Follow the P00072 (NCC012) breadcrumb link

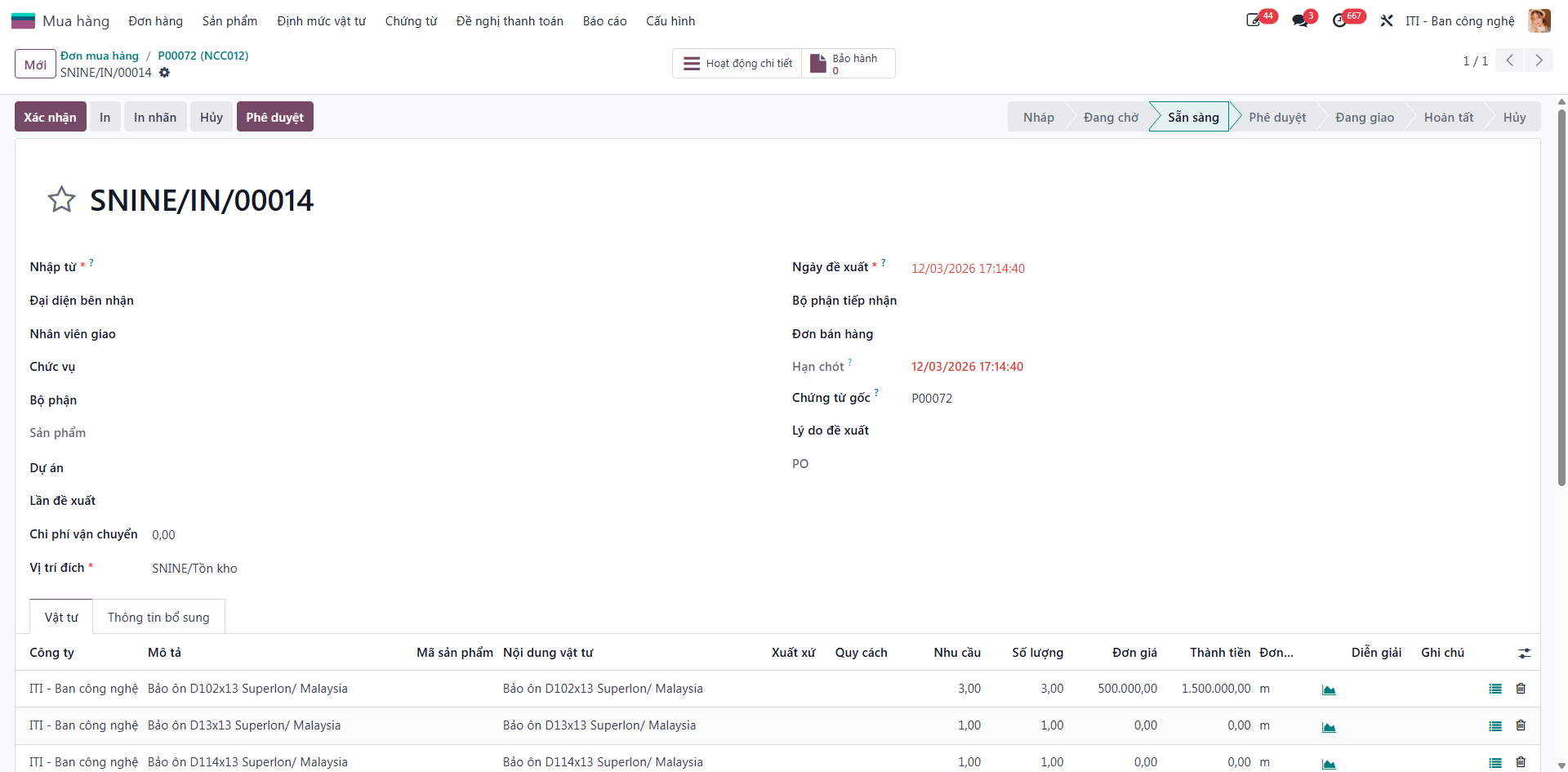[203, 56]
